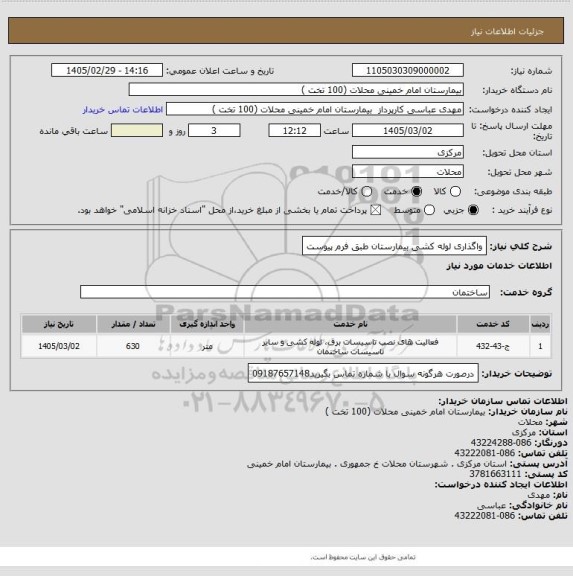Image resolution: width=573 pixels, height=576 pixels.
Task: Click the شماره نیاز number field
Action: coord(408,70)
